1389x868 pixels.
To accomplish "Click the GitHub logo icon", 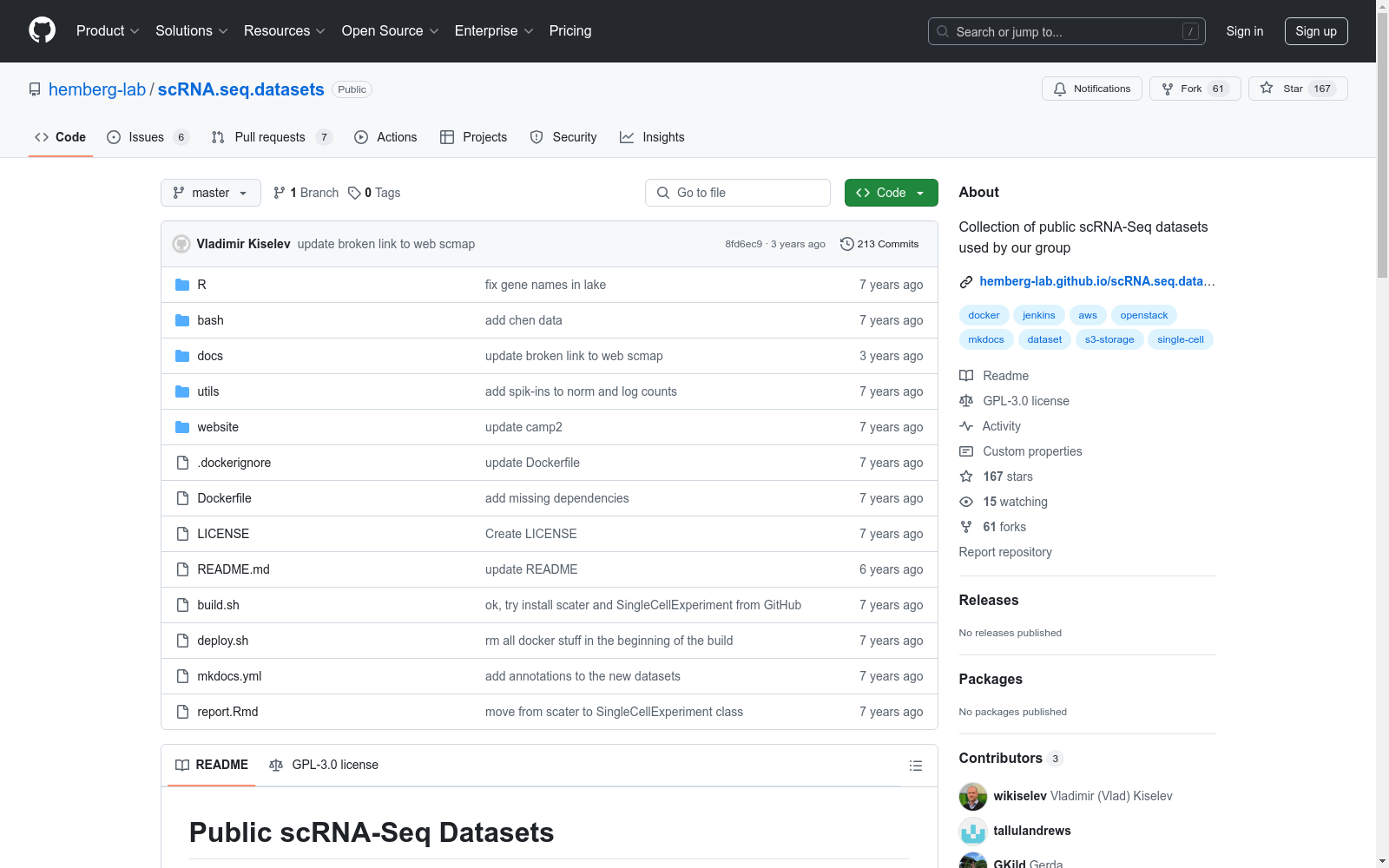I will (x=42, y=30).
